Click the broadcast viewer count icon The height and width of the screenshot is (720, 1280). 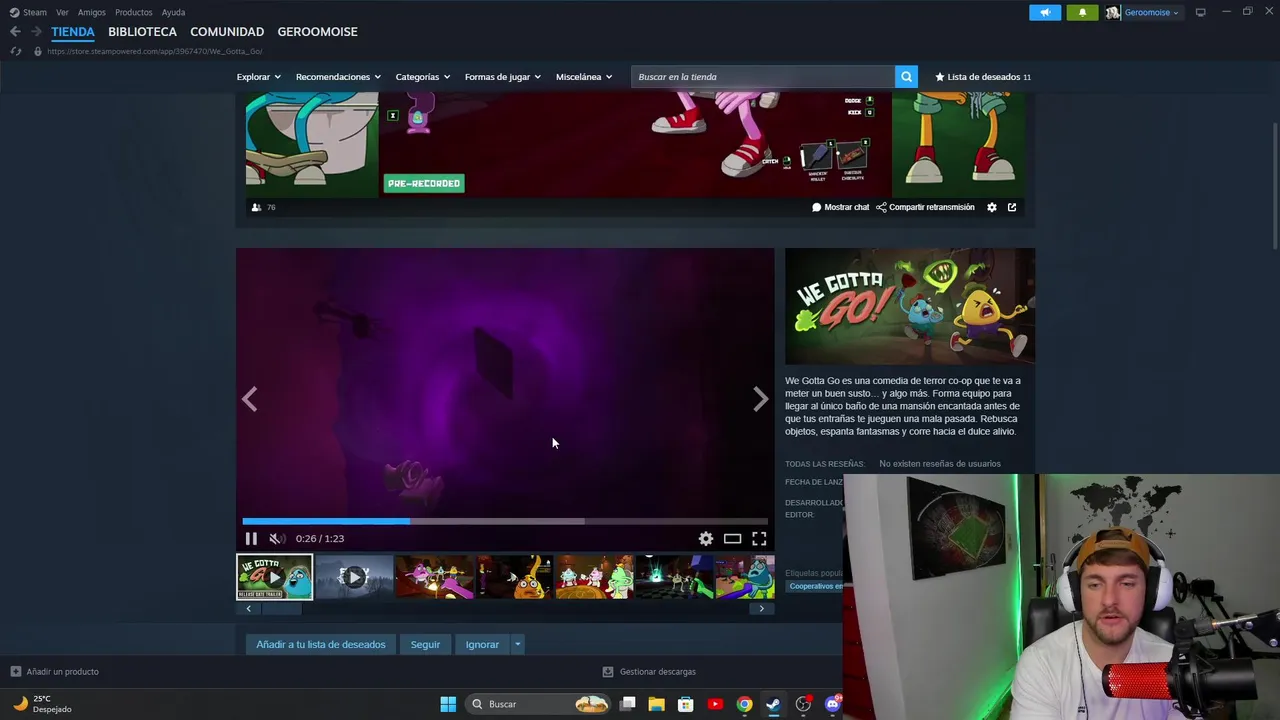[257, 207]
